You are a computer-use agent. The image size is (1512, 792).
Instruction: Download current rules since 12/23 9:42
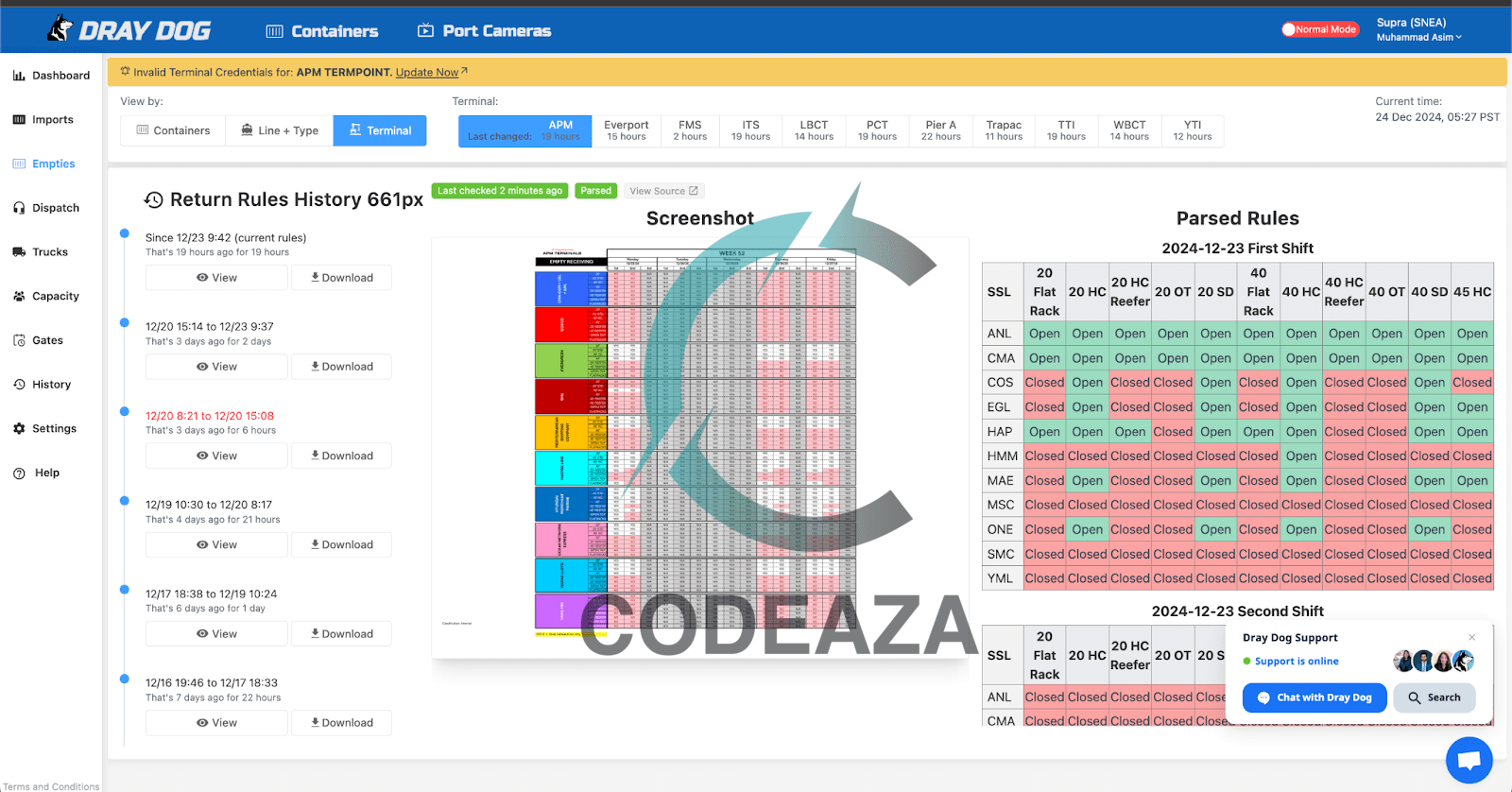click(341, 278)
